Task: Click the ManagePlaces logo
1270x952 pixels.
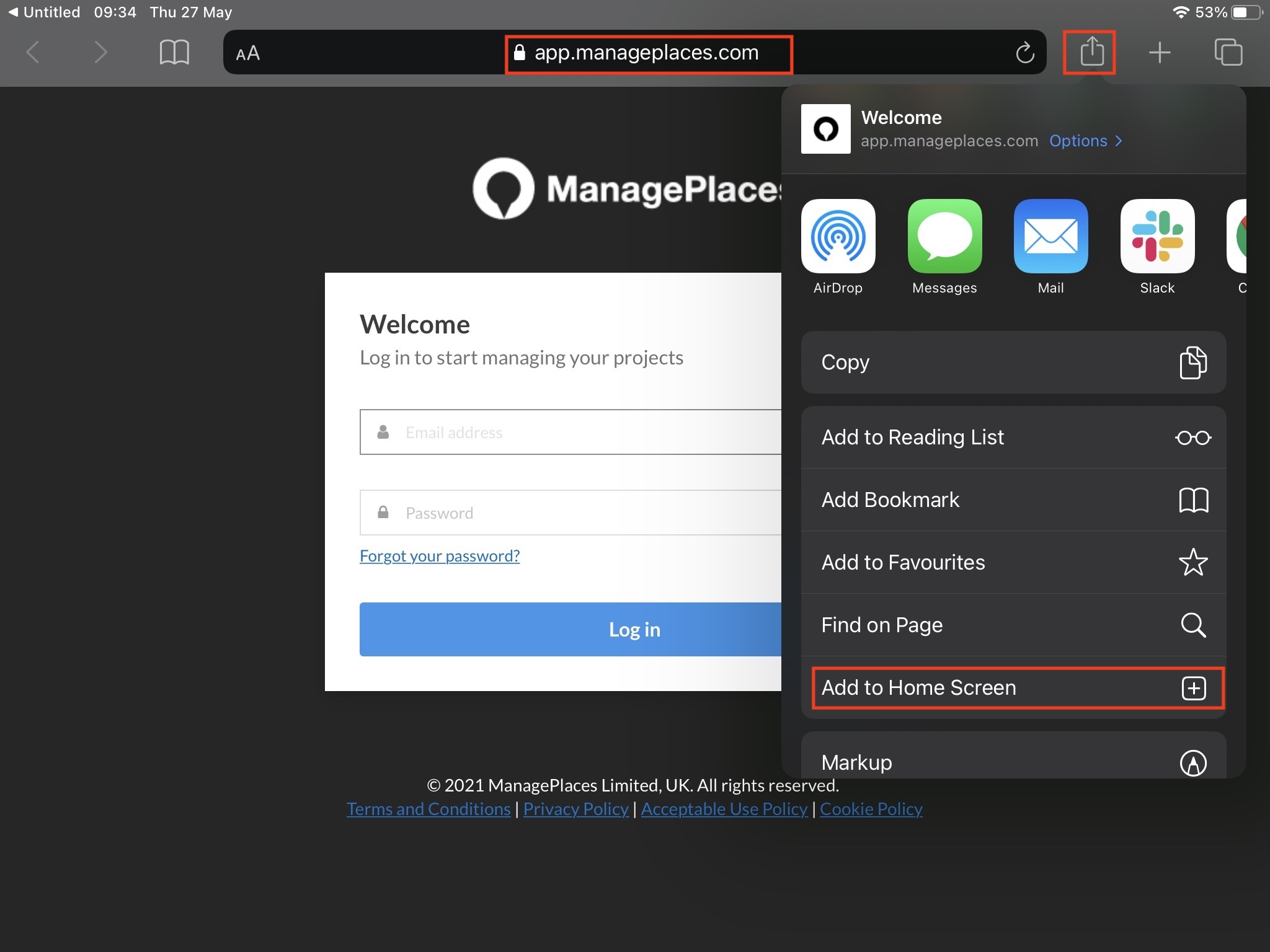Action: coord(626,188)
